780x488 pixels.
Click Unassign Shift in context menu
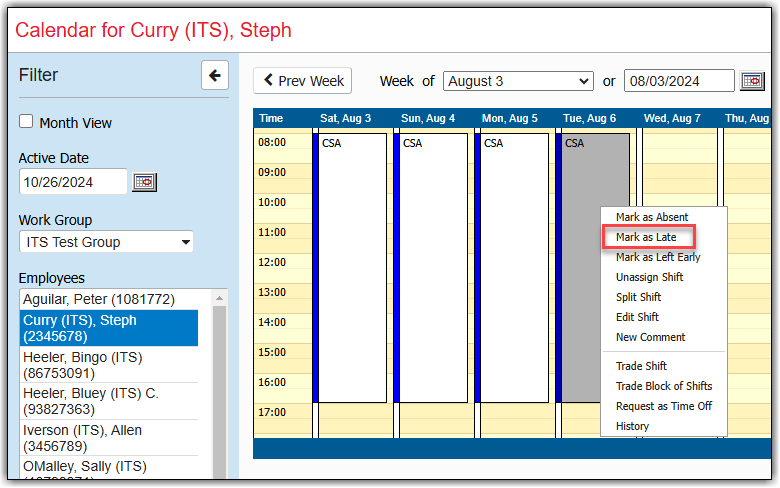pyautogui.click(x=649, y=277)
